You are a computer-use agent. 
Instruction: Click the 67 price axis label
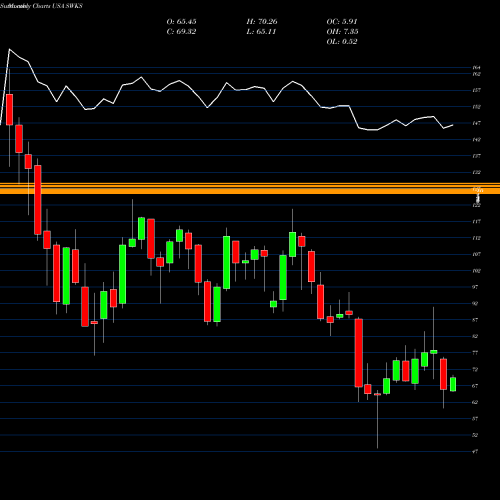click(x=475, y=386)
